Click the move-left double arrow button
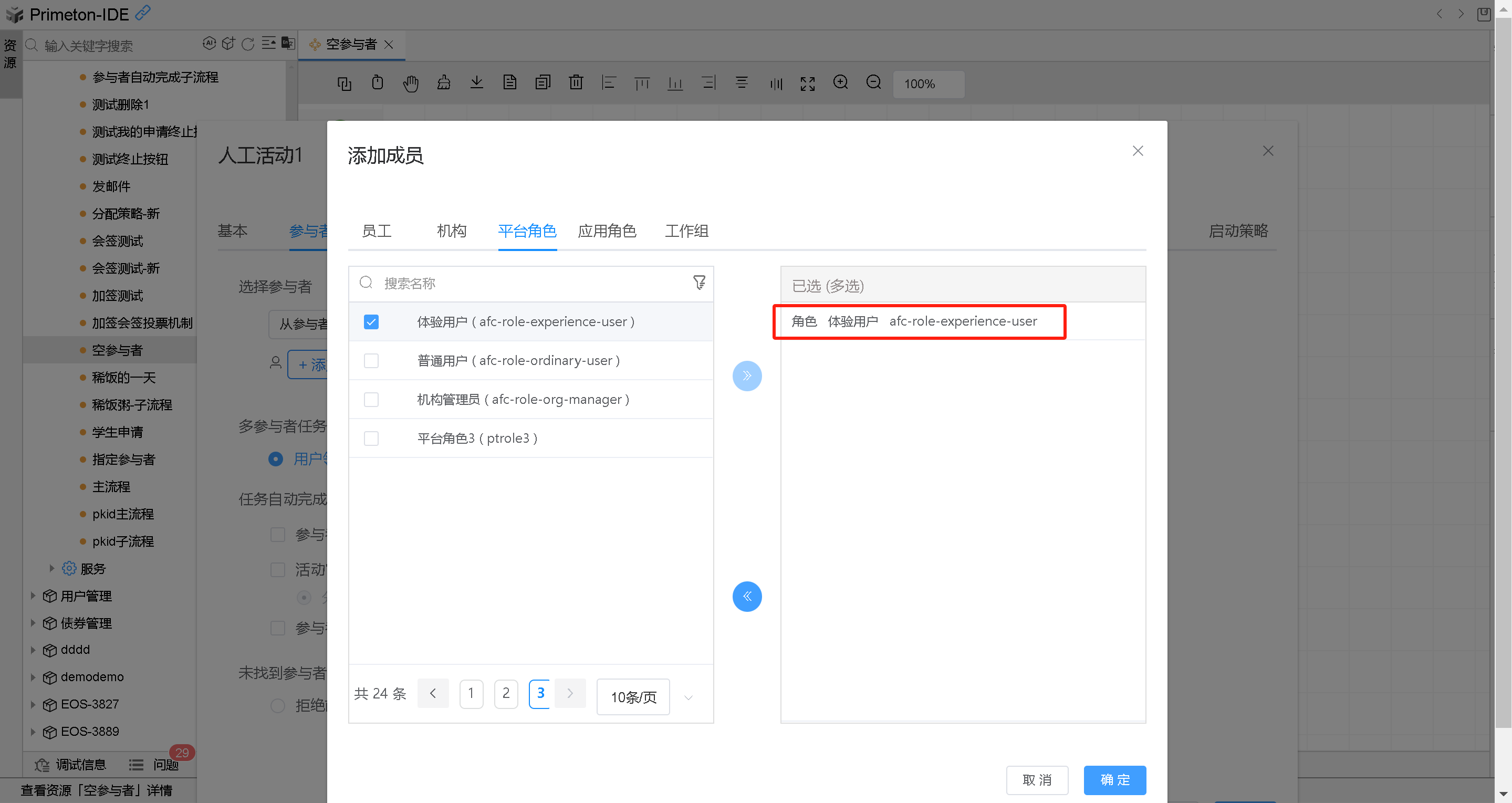Viewport: 1512px width, 803px height. tap(747, 597)
